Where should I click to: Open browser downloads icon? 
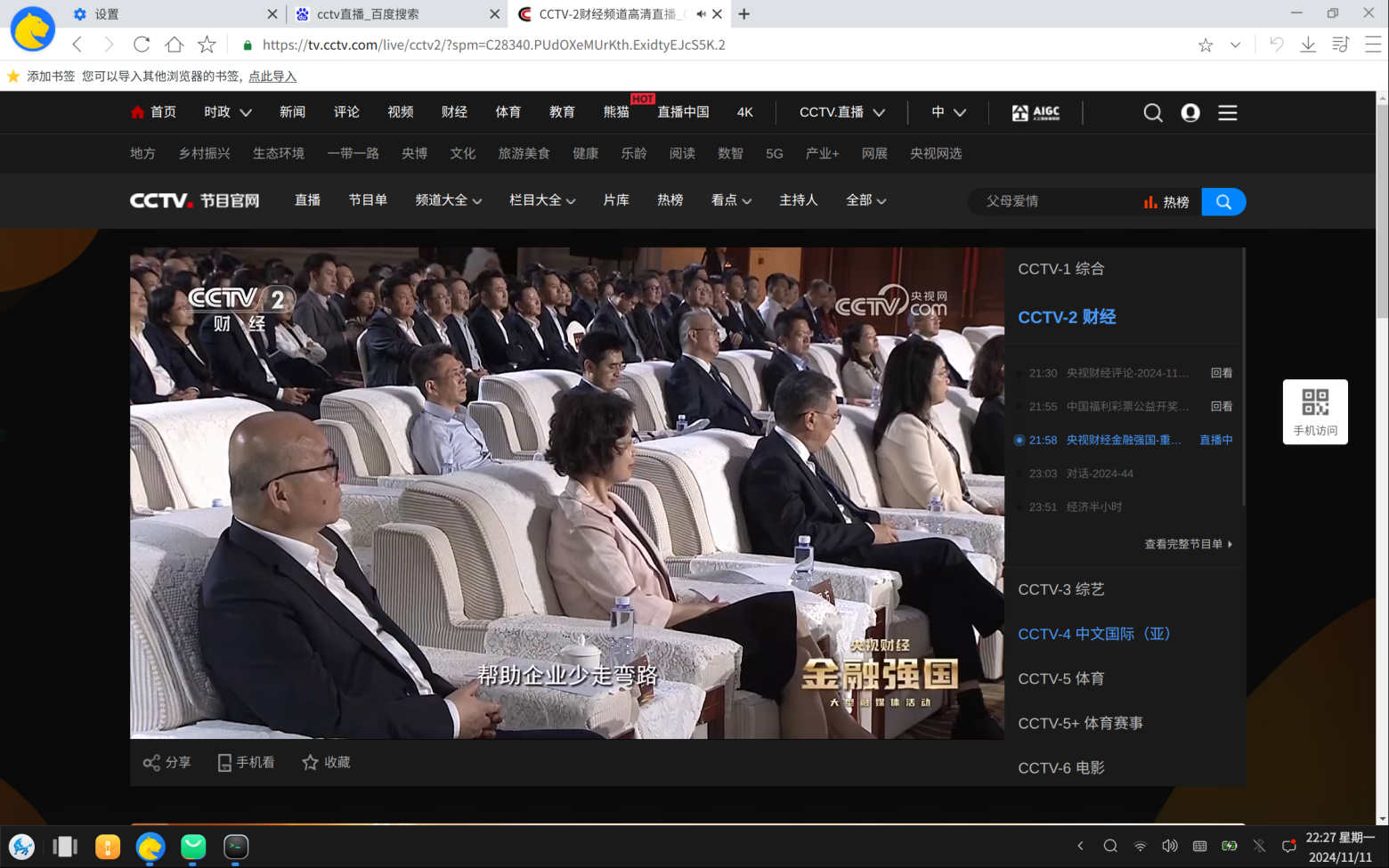(1308, 45)
